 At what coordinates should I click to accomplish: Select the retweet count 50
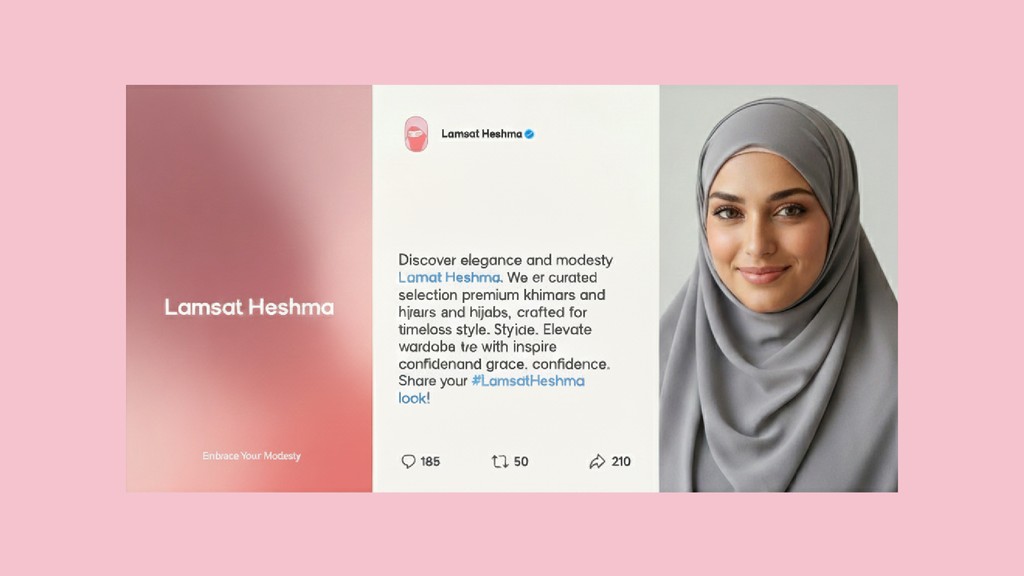(x=521, y=462)
